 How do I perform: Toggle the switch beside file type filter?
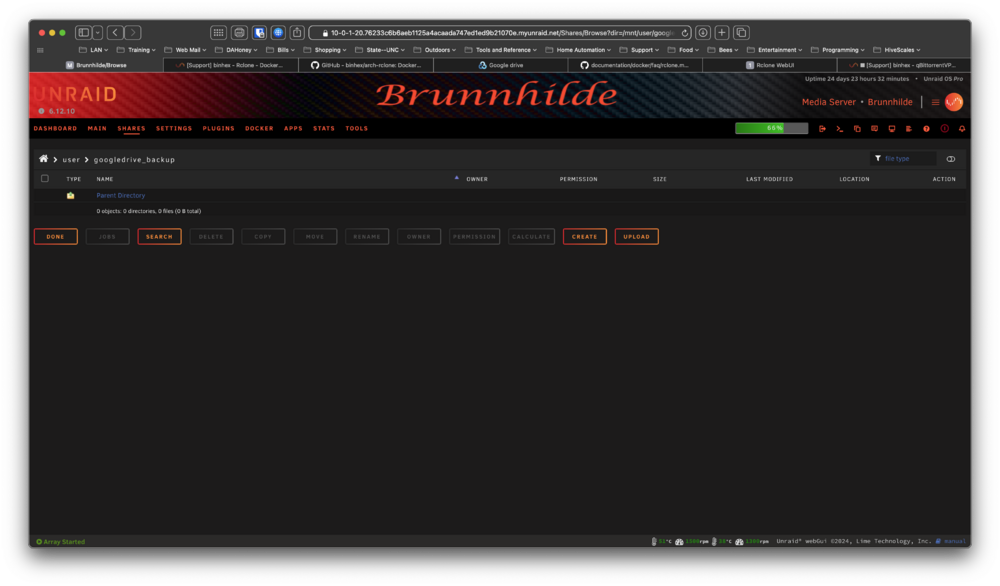[x=951, y=159]
